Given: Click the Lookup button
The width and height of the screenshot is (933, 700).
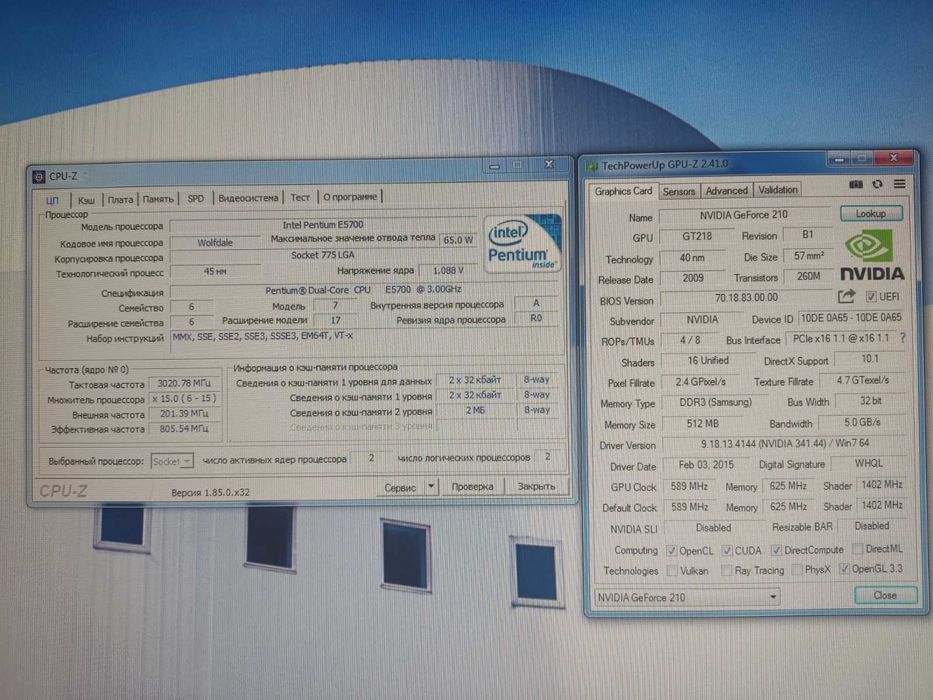Looking at the screenshot, I should coord(871,213).
